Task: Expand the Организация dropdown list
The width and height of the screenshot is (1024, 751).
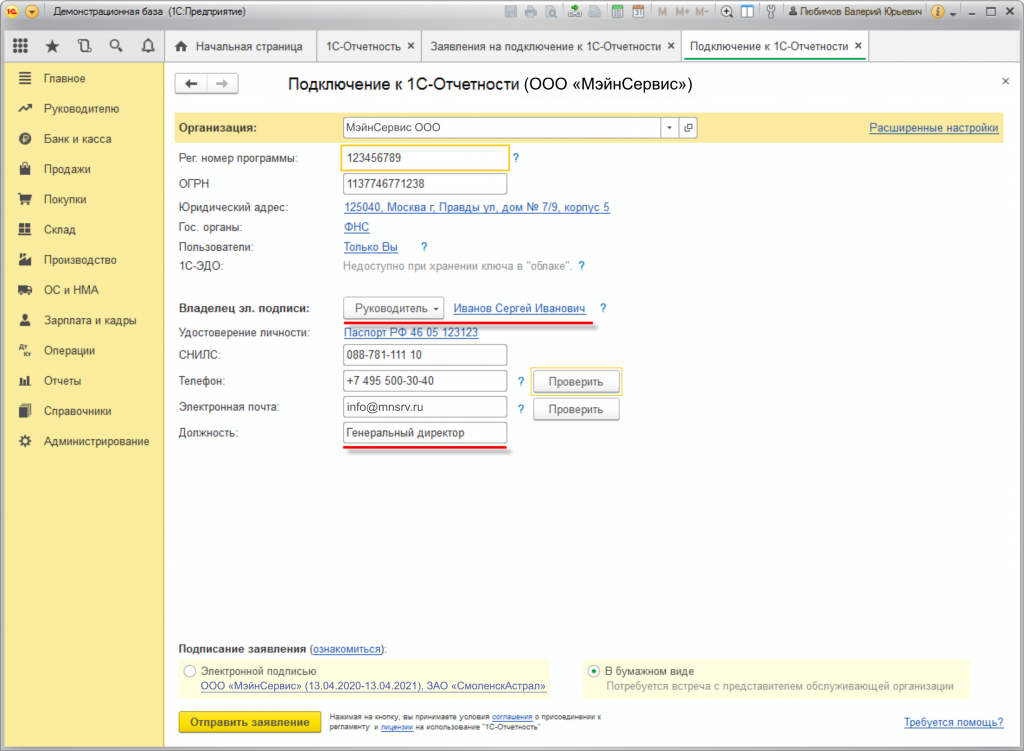Action: pyautogui.click(x=668, y=128)
